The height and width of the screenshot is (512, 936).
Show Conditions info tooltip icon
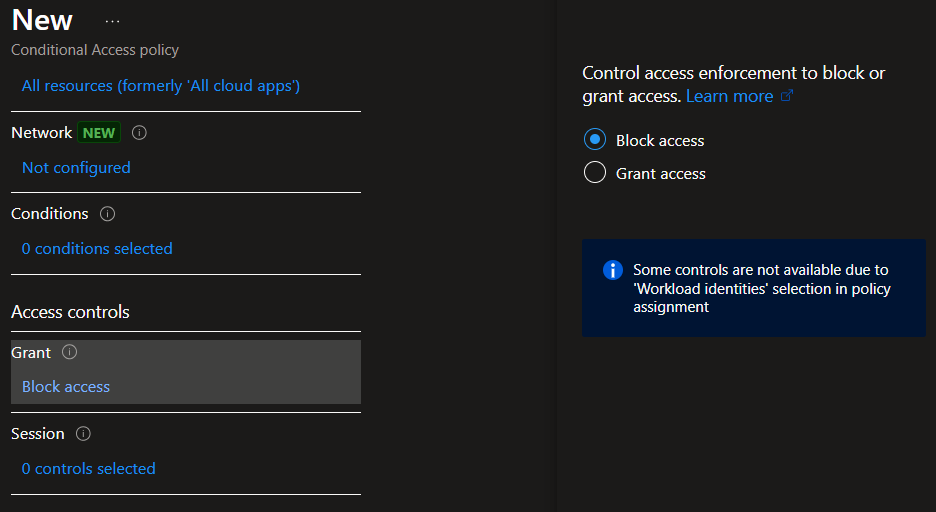click(x=107, y=214)
